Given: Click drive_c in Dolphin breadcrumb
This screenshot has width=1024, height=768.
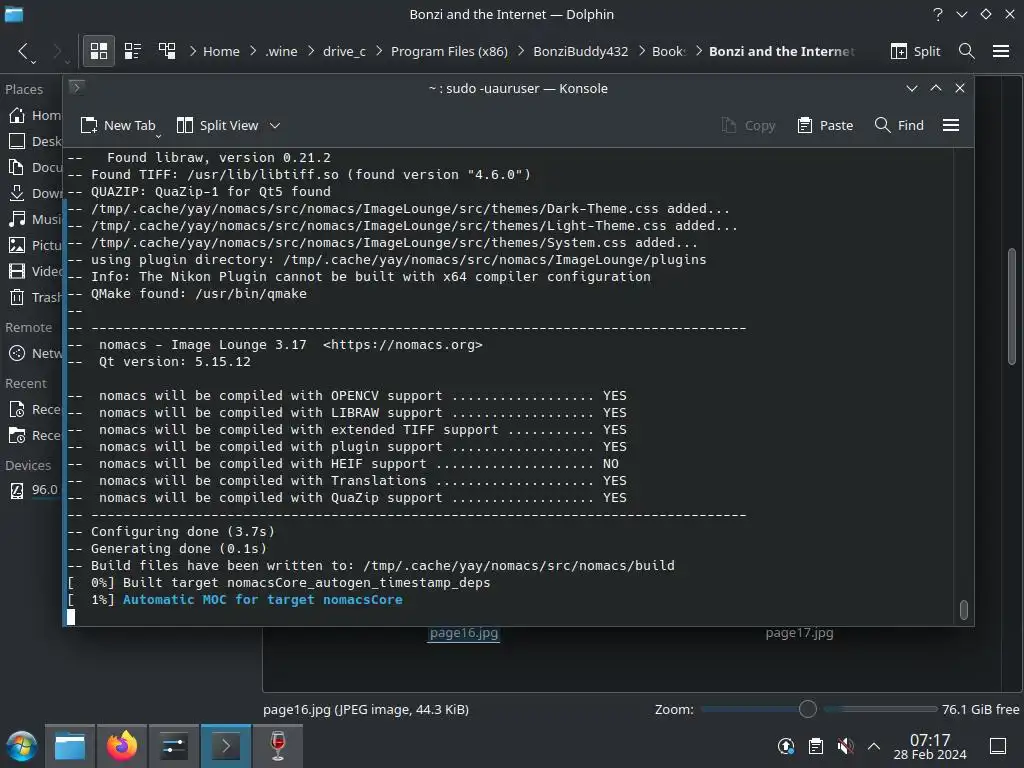Looking at the screenshot, I should click(x=344, y=51).
